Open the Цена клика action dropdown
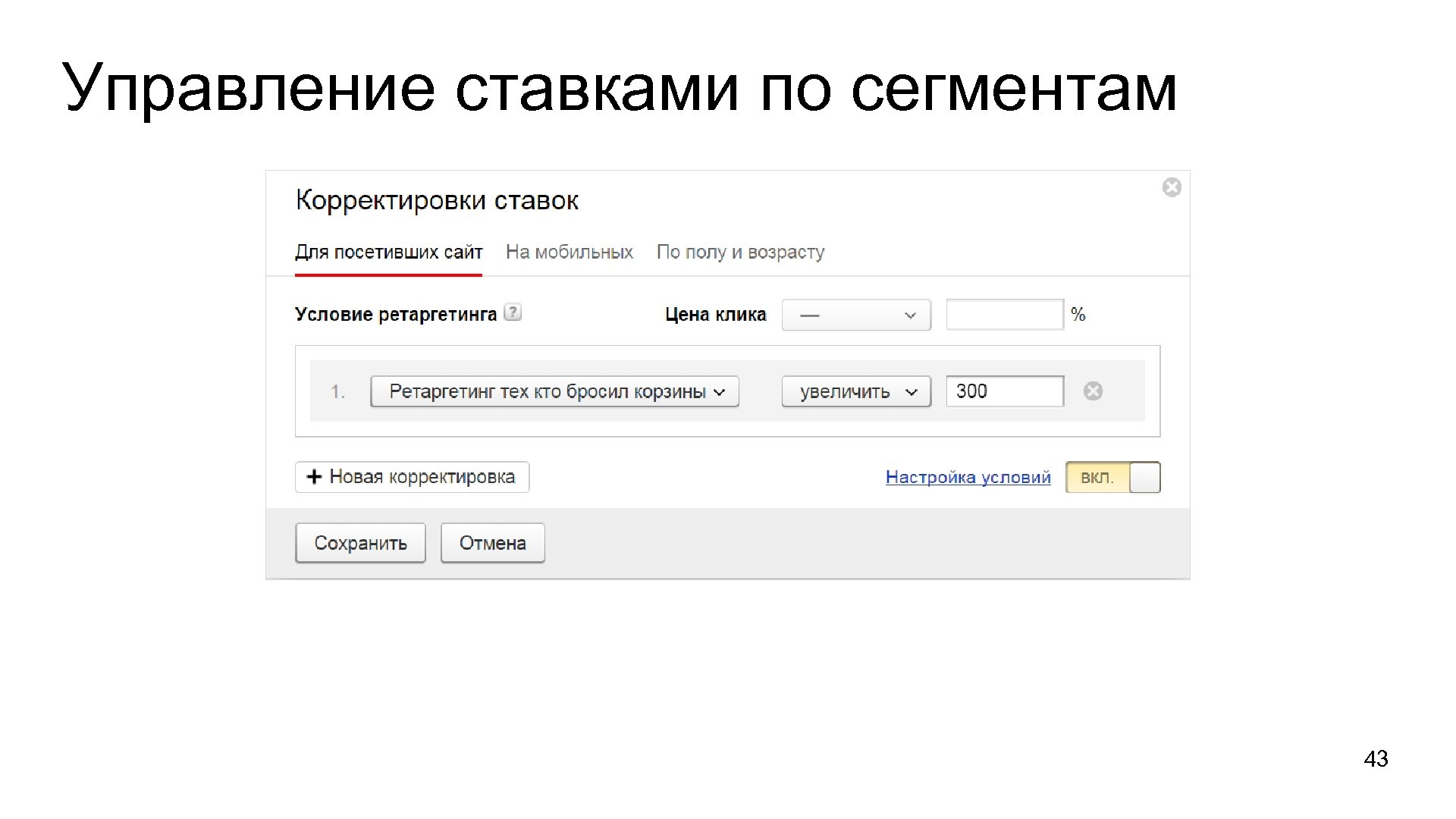1456x819 pixels. [x=856, y=315]
